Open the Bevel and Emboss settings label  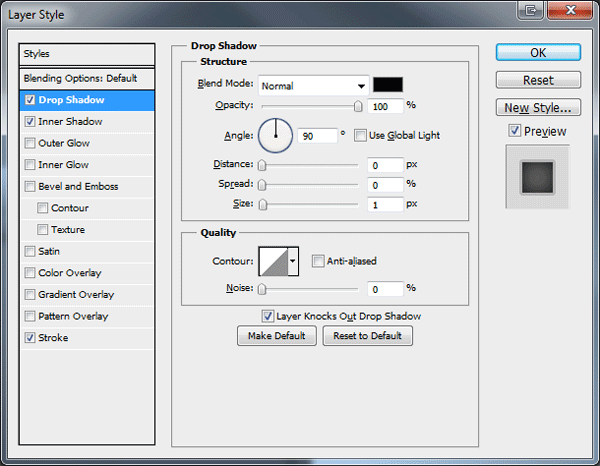click(x=78, y=186)
